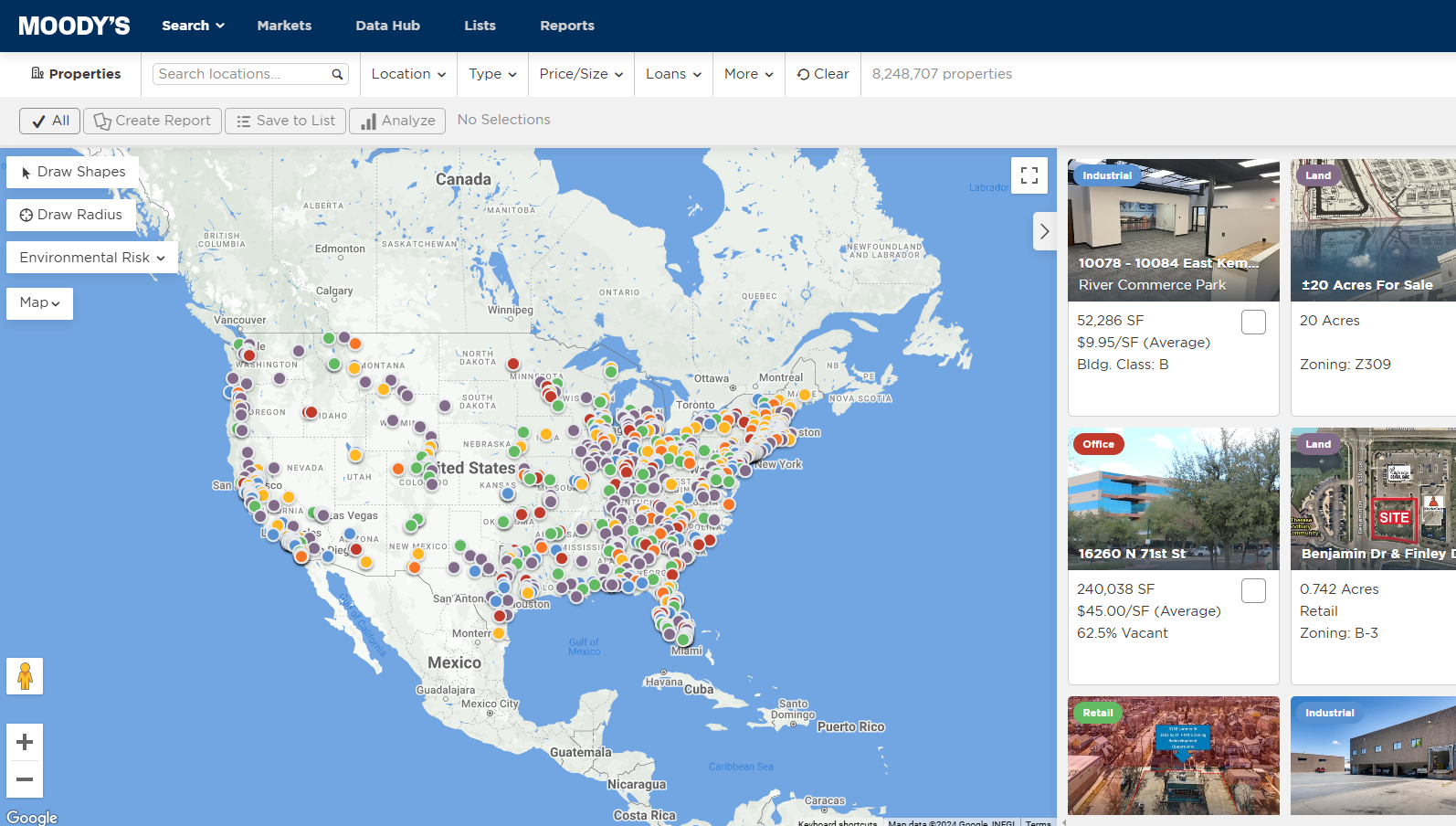Toggle the All selection checkbox
The width and height of the screenshot is (1456, 826).
(50, 121)
